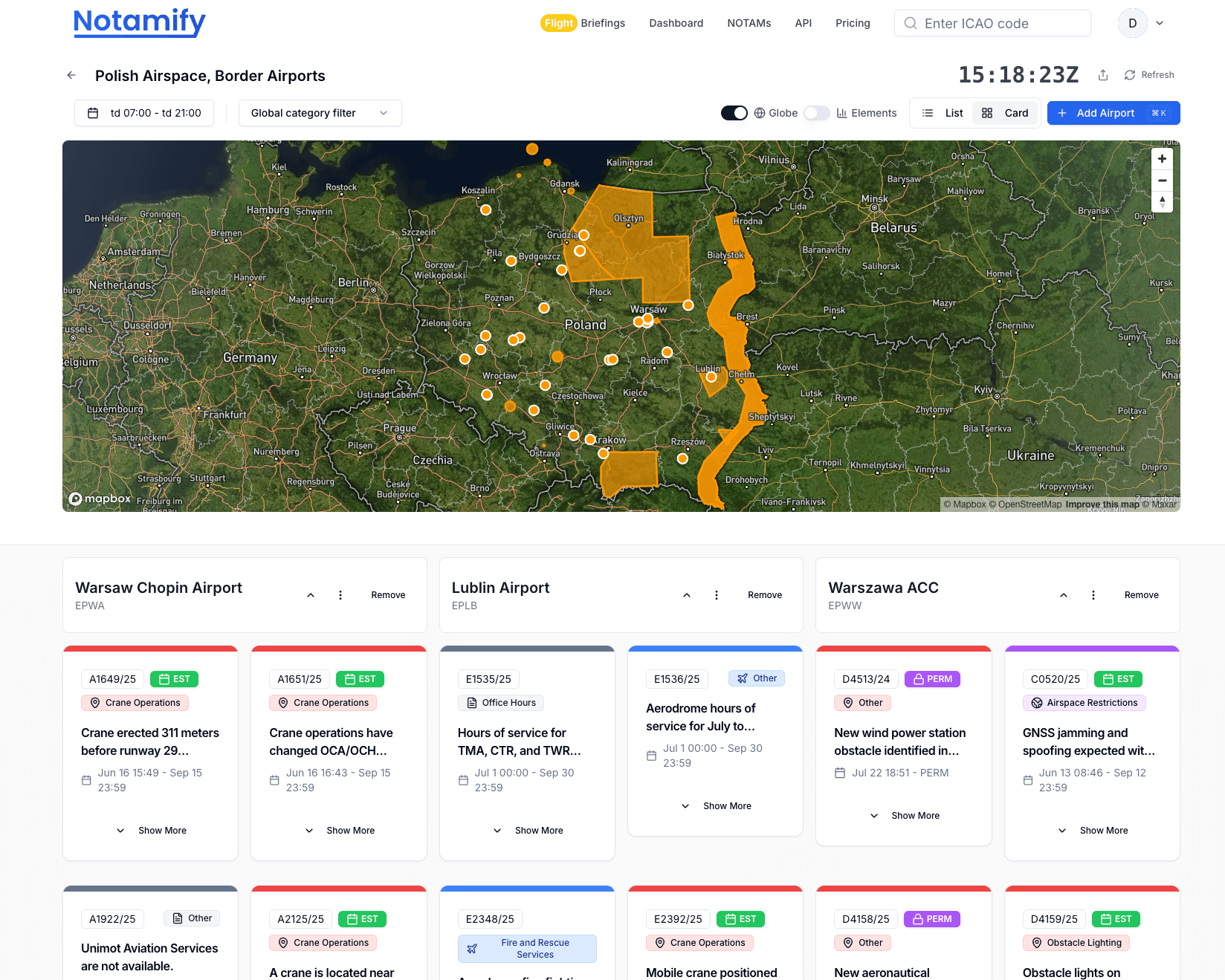
Task: Enable the Elements toggle
Action: click(816, 112)
